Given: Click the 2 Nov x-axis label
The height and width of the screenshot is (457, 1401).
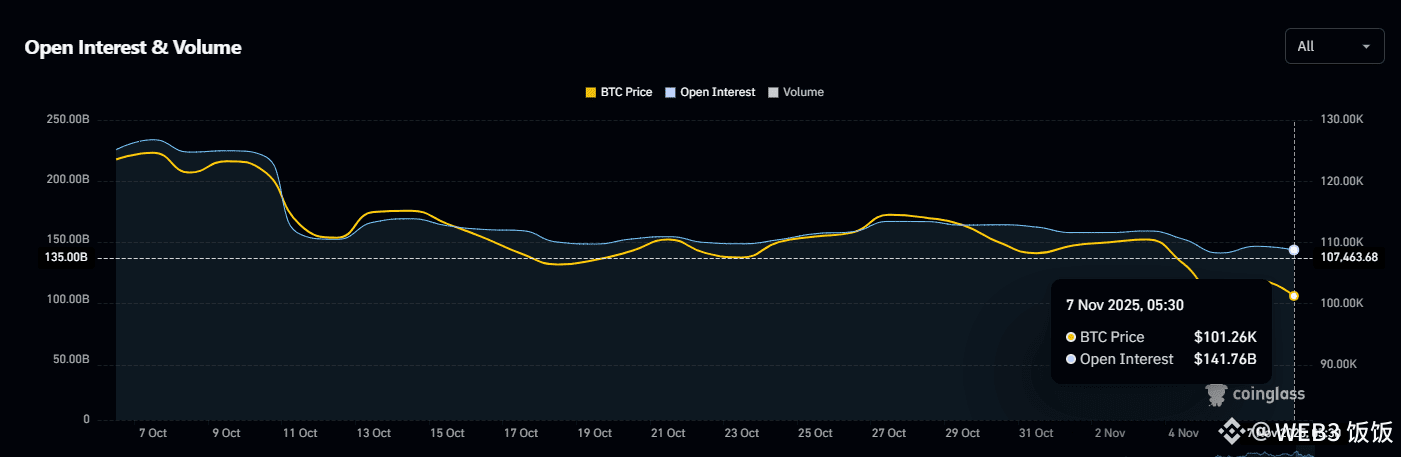Looking at the screenshot, I should pos(1110,433).
